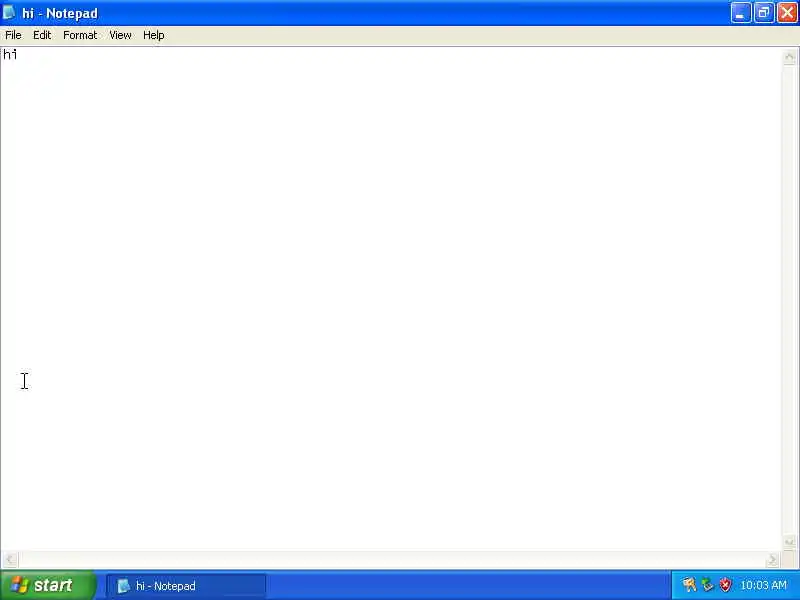Click the red security shield tray icon
This screenshot has width=800, height=600.
[725, 585]
